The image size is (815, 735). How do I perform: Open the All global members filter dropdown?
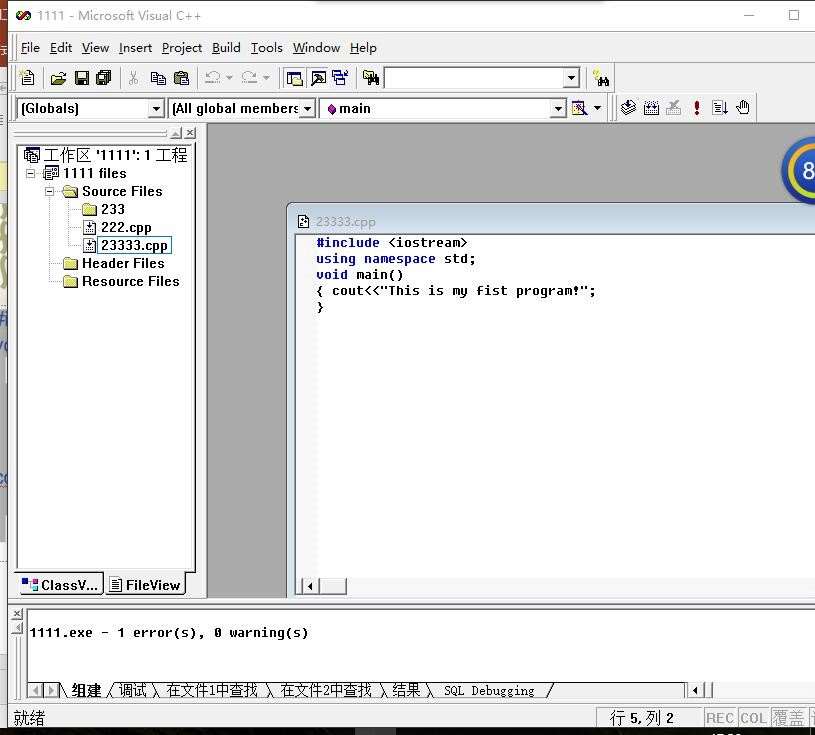(308, 109)
